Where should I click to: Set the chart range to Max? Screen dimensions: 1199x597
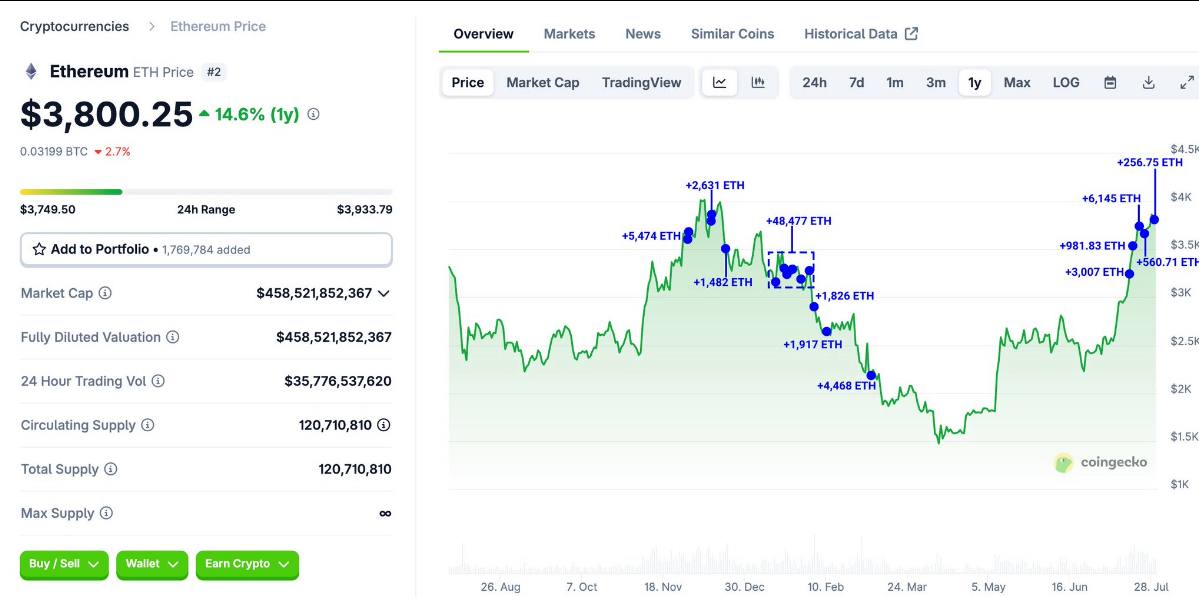[x=1017, y=83]
